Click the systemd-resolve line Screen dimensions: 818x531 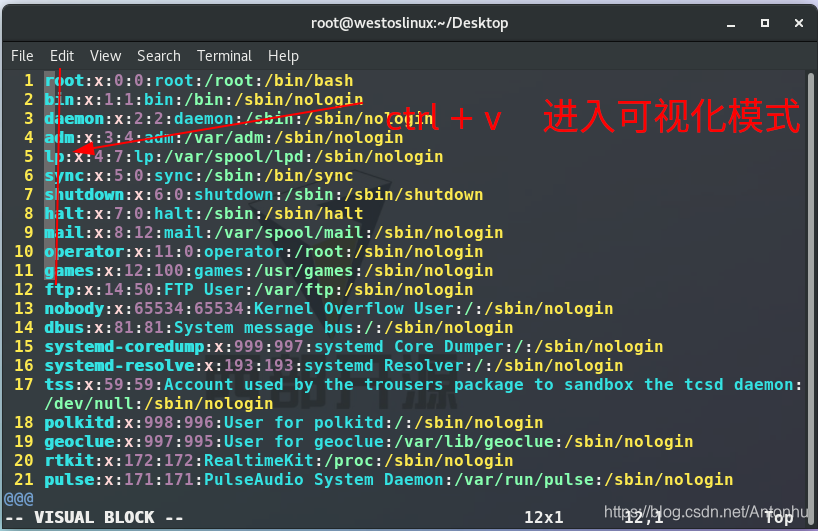click(x=334, y=366)
